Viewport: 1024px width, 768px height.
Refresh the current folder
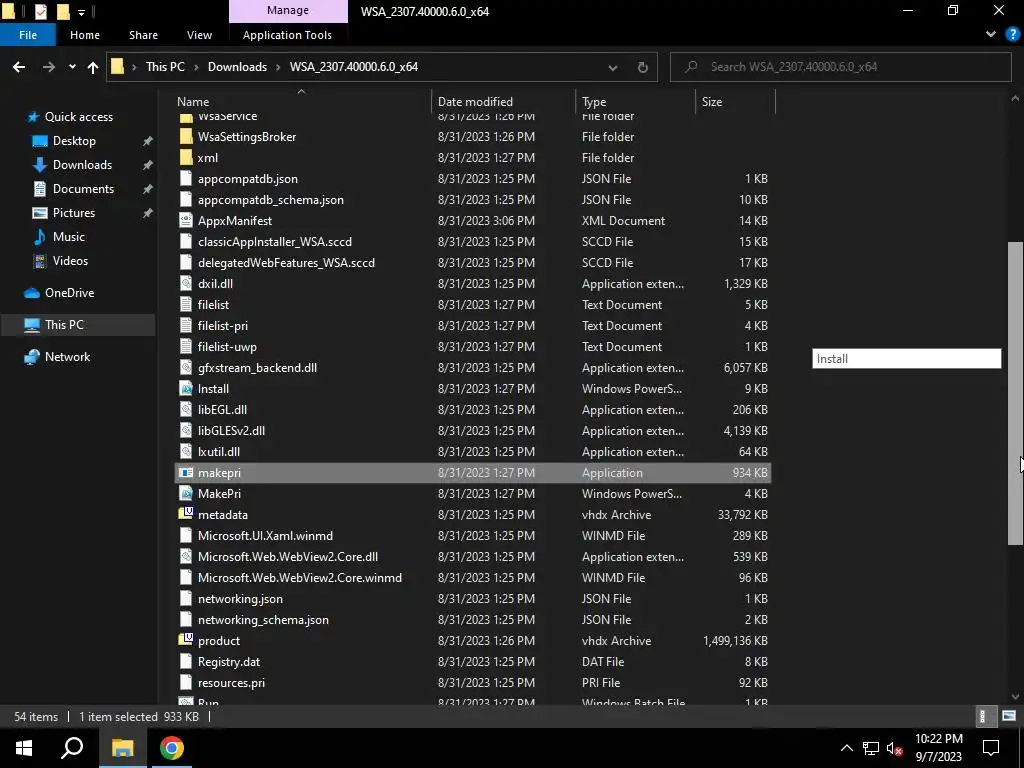point(643,67)
